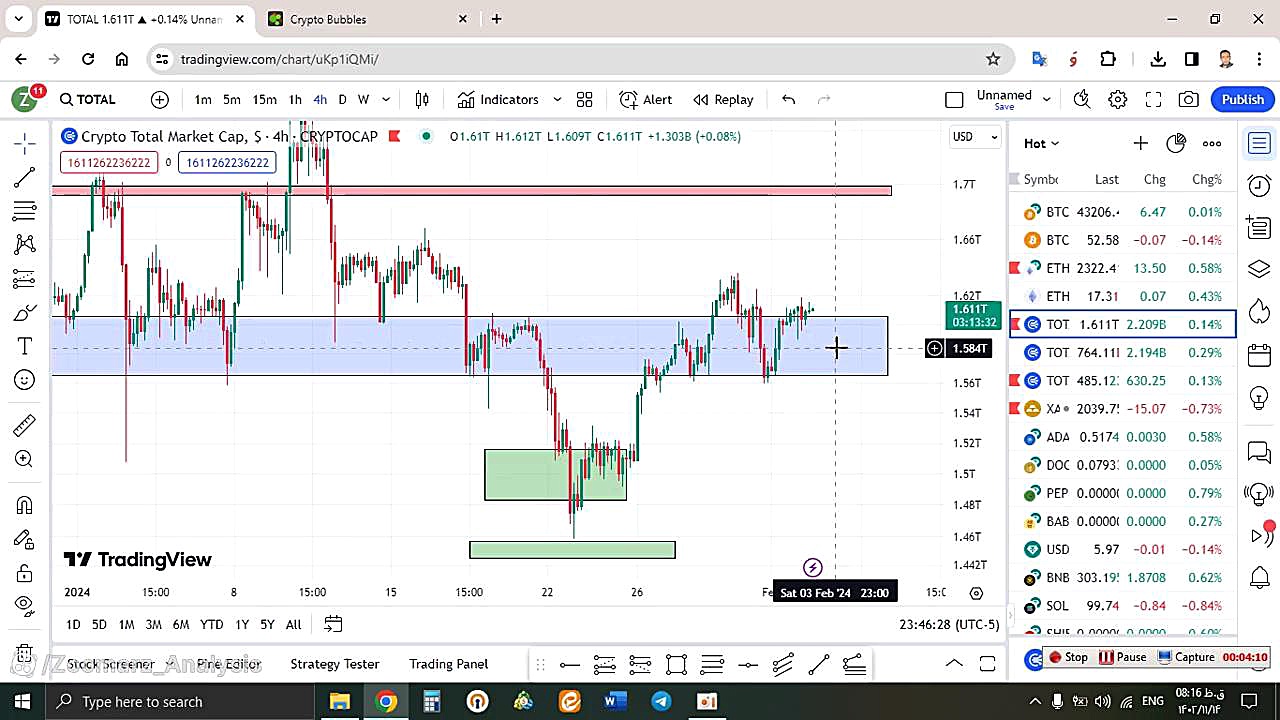Open indicator templates grid icon

(585, 99)
